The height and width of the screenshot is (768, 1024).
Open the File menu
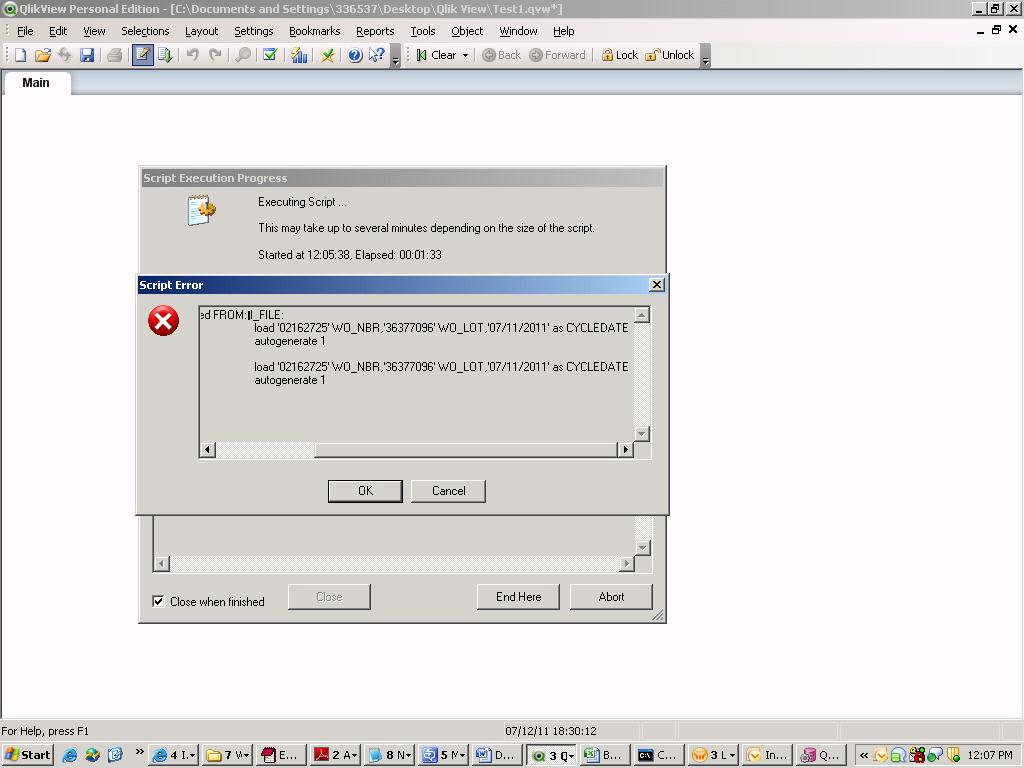click(x=25, y=31)
